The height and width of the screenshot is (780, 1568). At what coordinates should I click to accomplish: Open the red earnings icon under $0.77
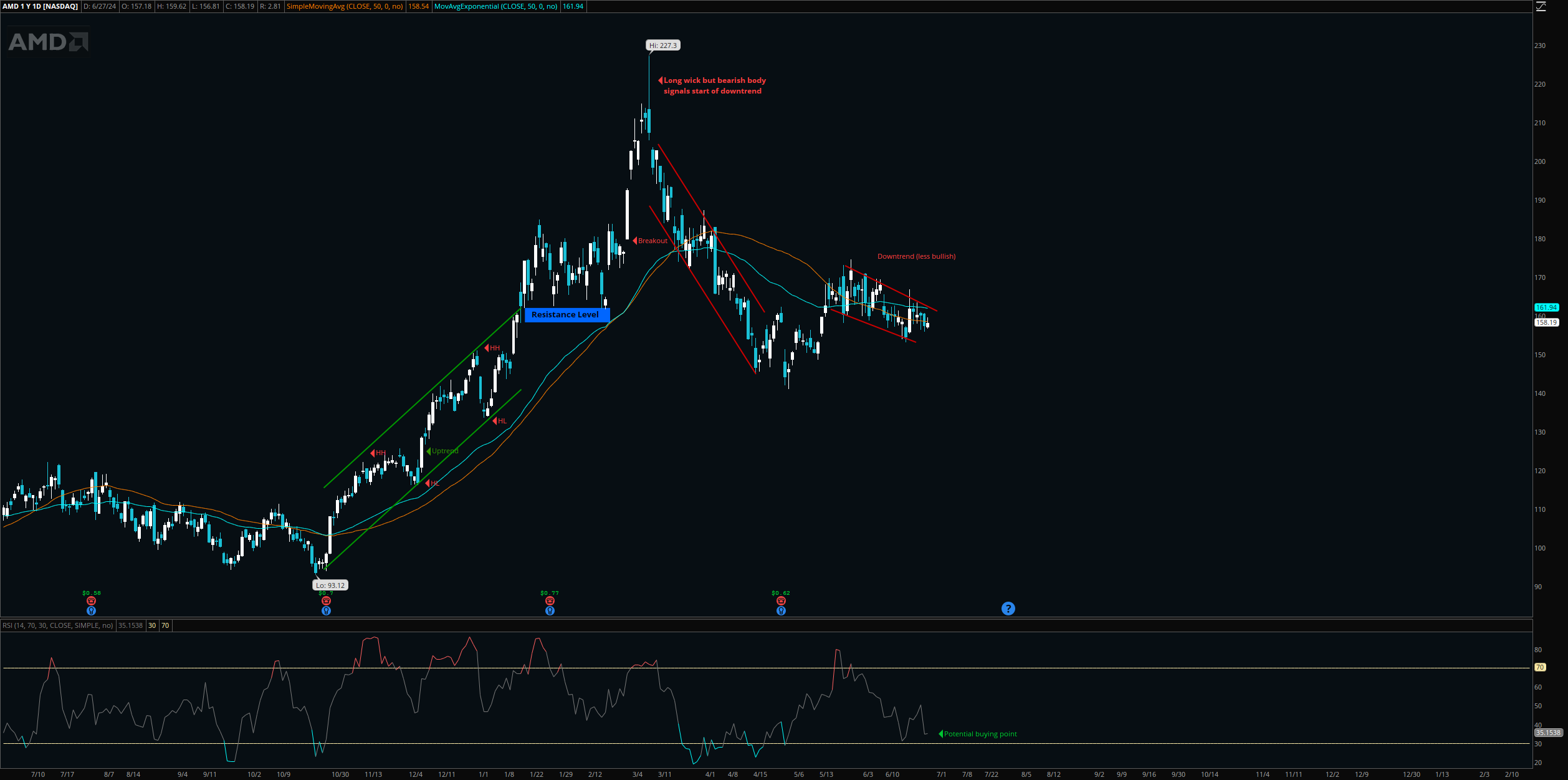[x=550, y=601]
